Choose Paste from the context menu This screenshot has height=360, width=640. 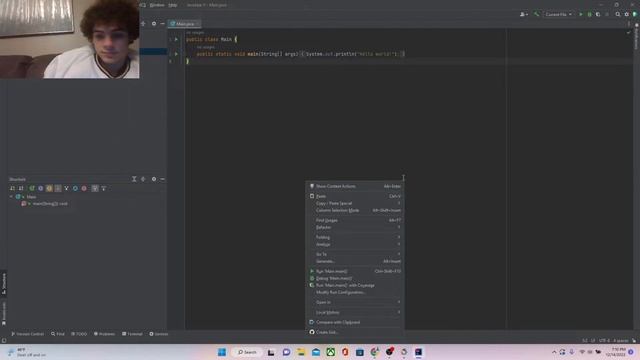[355, 196]
